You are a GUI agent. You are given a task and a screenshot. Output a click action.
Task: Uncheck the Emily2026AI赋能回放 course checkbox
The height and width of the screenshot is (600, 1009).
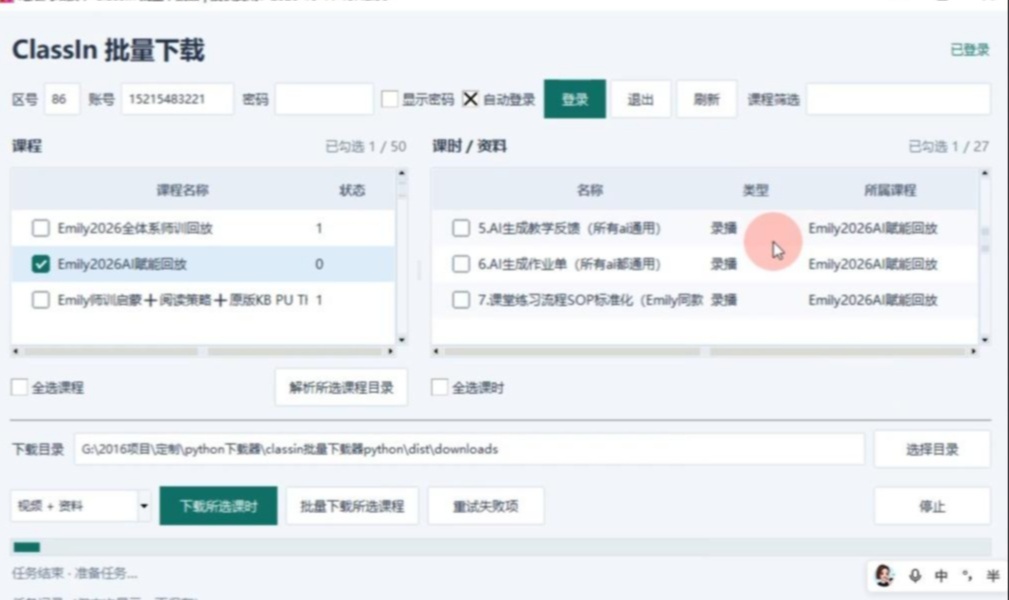point(41,264)
